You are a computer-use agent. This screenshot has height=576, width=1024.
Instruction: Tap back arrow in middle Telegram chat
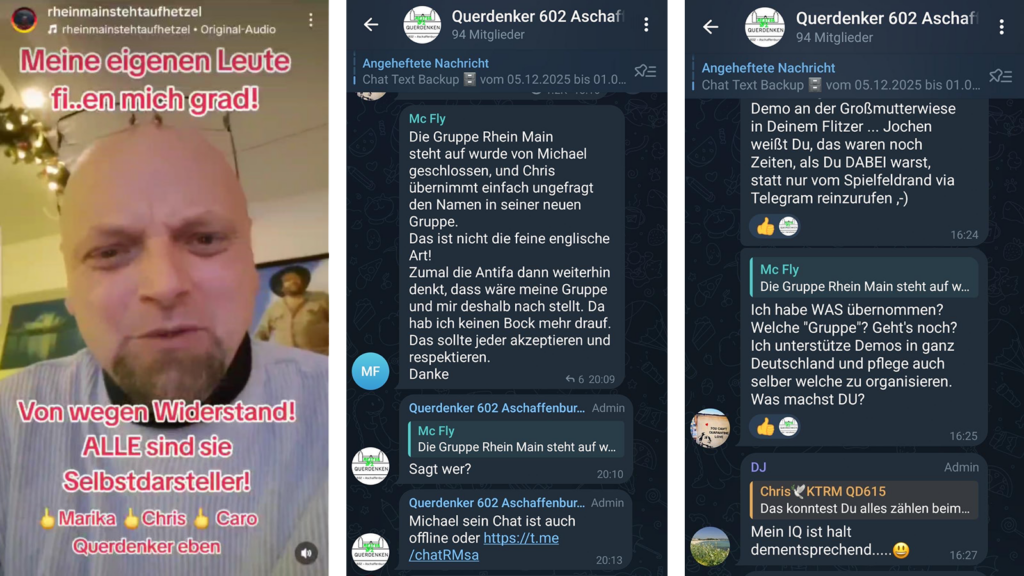pos(371,25)
